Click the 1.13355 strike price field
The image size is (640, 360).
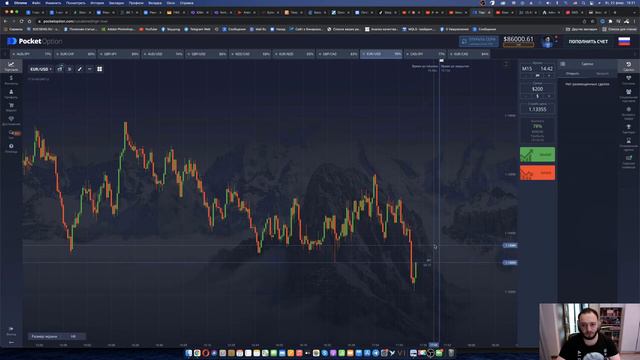537,109
